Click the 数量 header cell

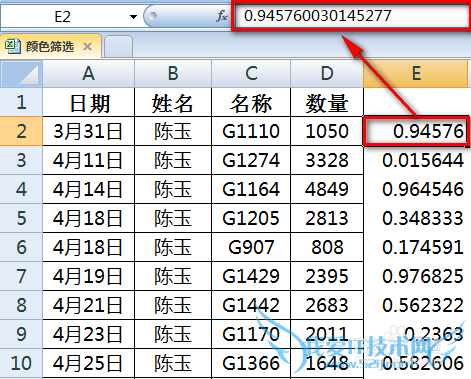tap(327, 102)
